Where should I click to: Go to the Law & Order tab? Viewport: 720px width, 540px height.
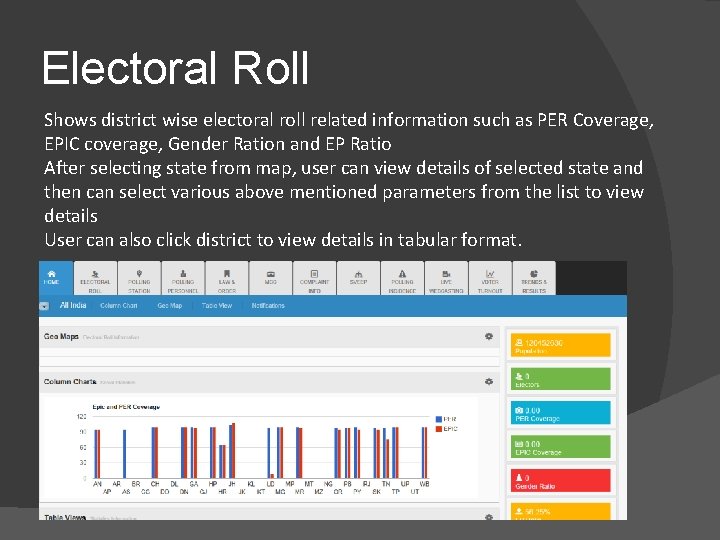tap(227, 278)
